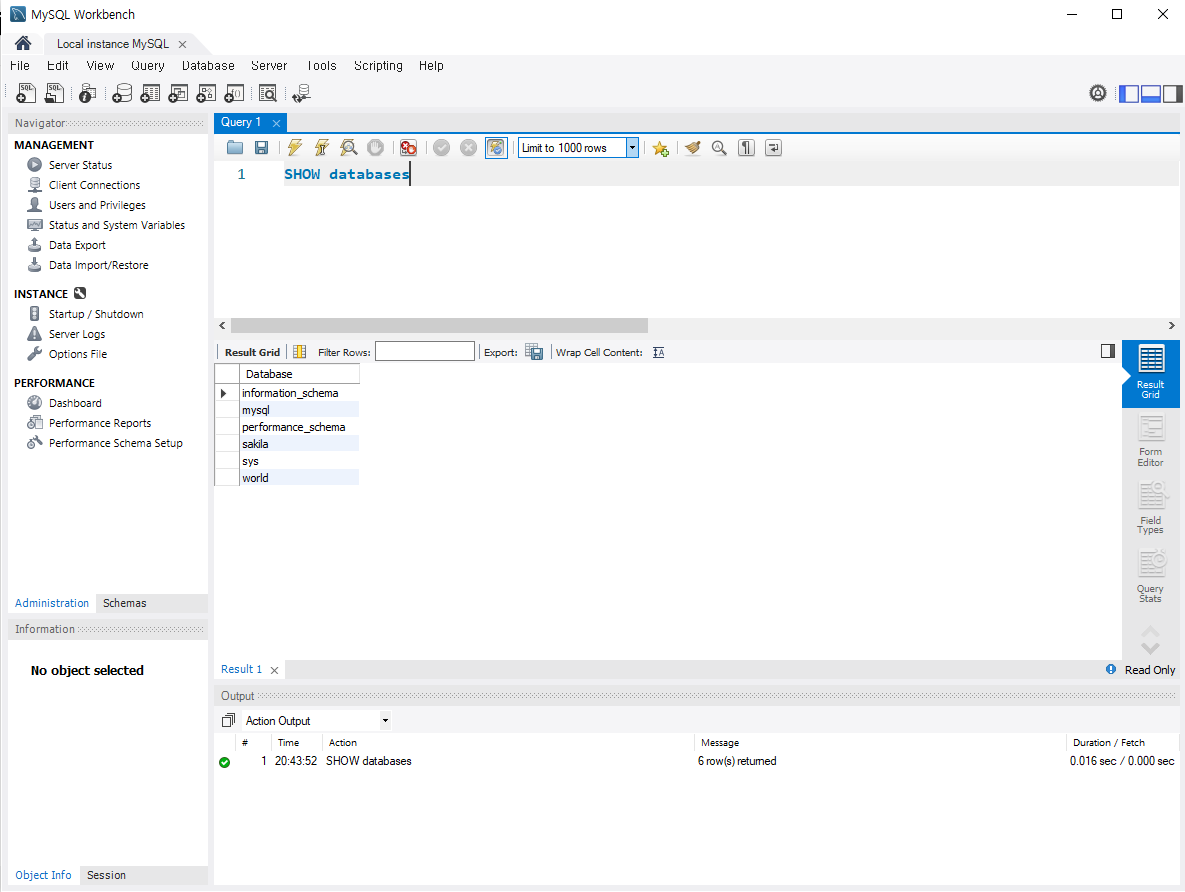Screen dimensions: 1185x892
Task: Toggle continue-on-error stop icon
Action: [x=409, y=147]
